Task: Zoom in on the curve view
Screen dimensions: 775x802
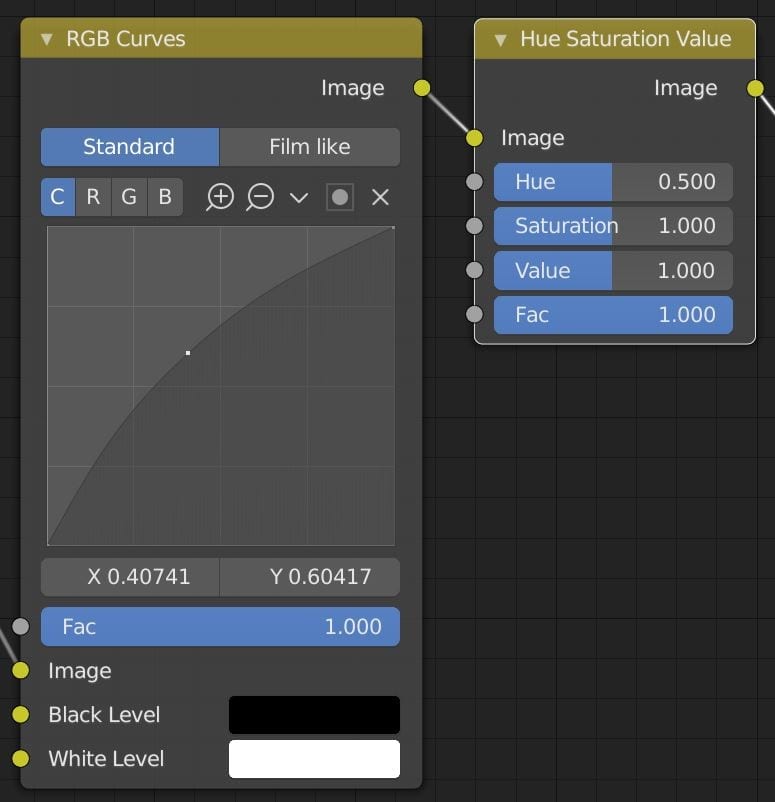Action: pos(220,197)
